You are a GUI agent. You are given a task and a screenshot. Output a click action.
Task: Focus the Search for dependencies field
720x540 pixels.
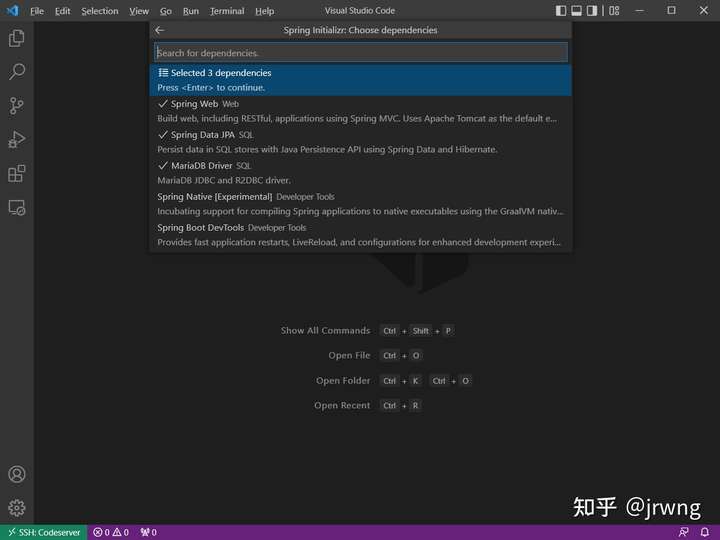click(361, 53)
